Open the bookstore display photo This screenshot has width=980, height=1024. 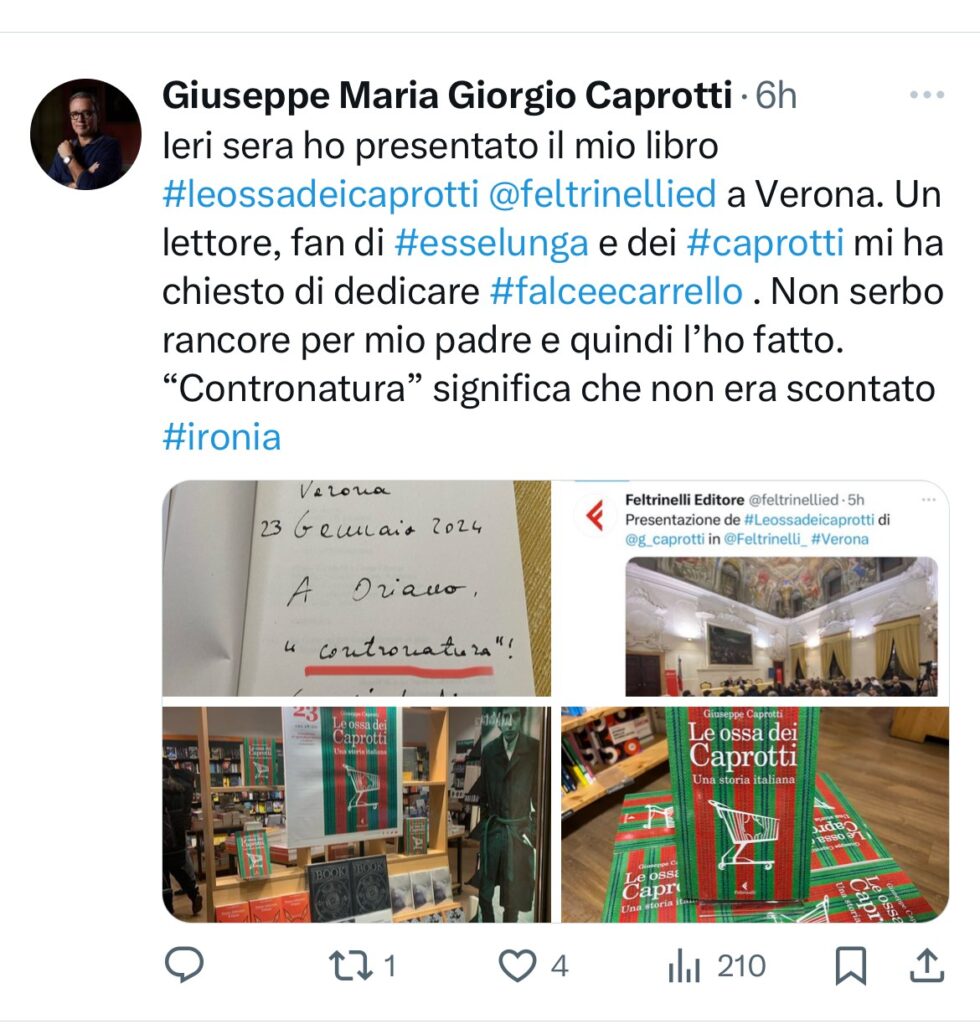356,814
